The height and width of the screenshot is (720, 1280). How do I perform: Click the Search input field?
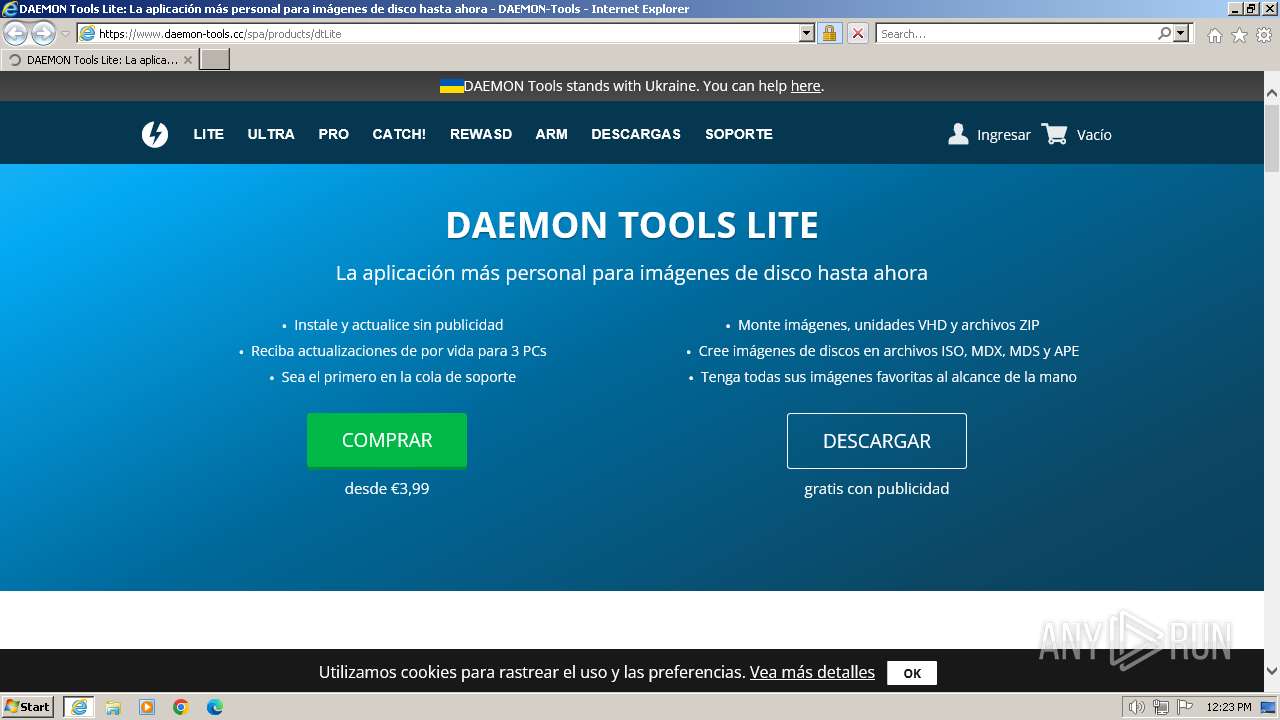tap(1016, 33)
